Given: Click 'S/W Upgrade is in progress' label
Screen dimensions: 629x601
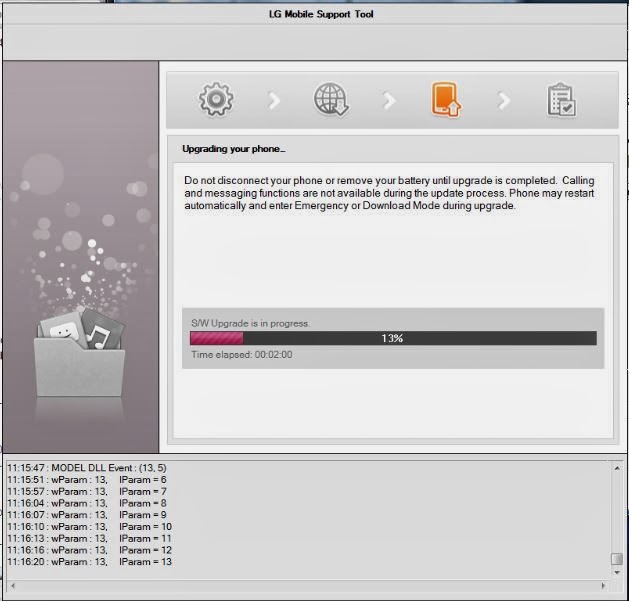Looking at the screenshot, I should click(250, 323).
